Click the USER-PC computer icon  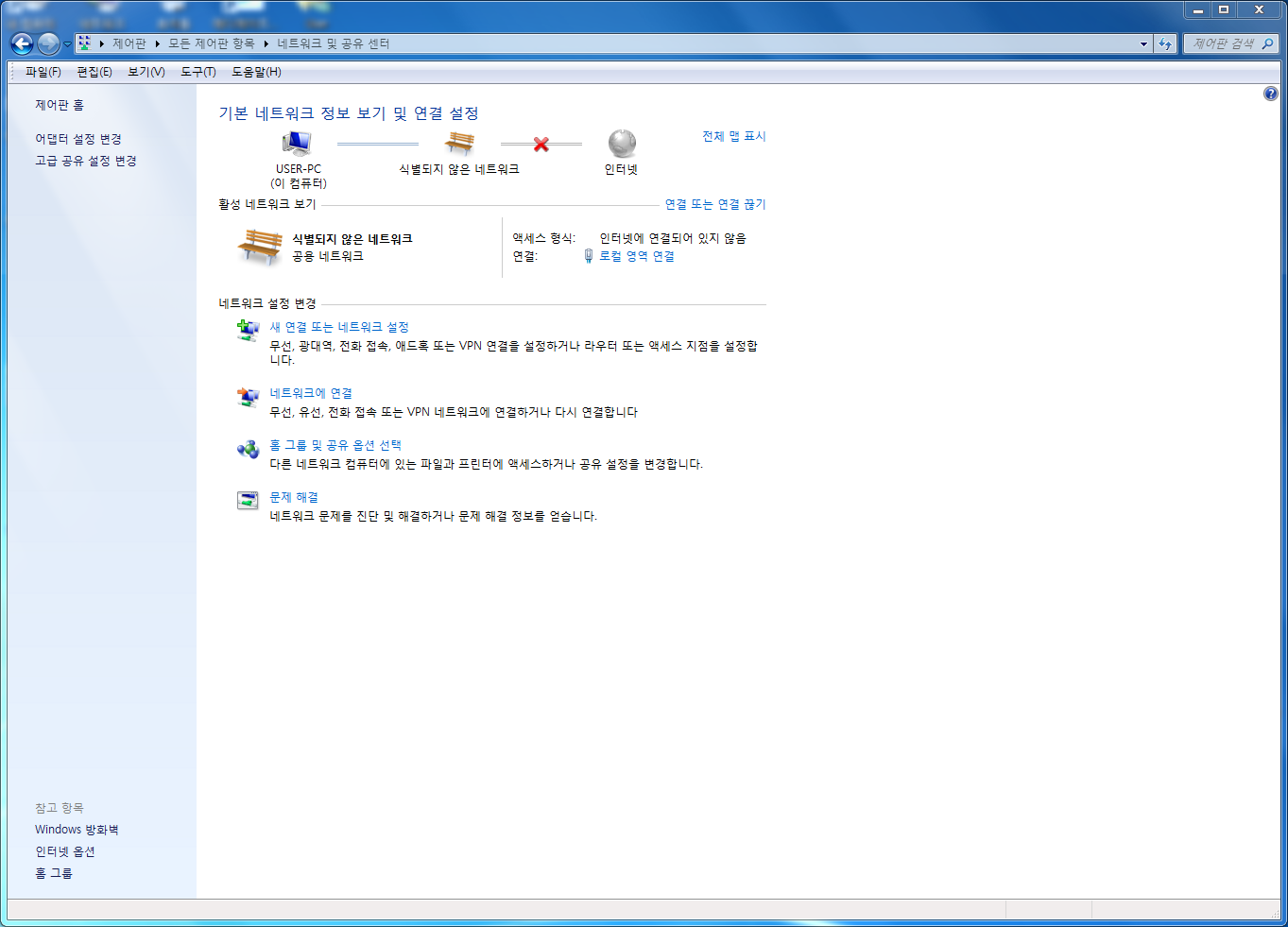[x=297, y=144]
